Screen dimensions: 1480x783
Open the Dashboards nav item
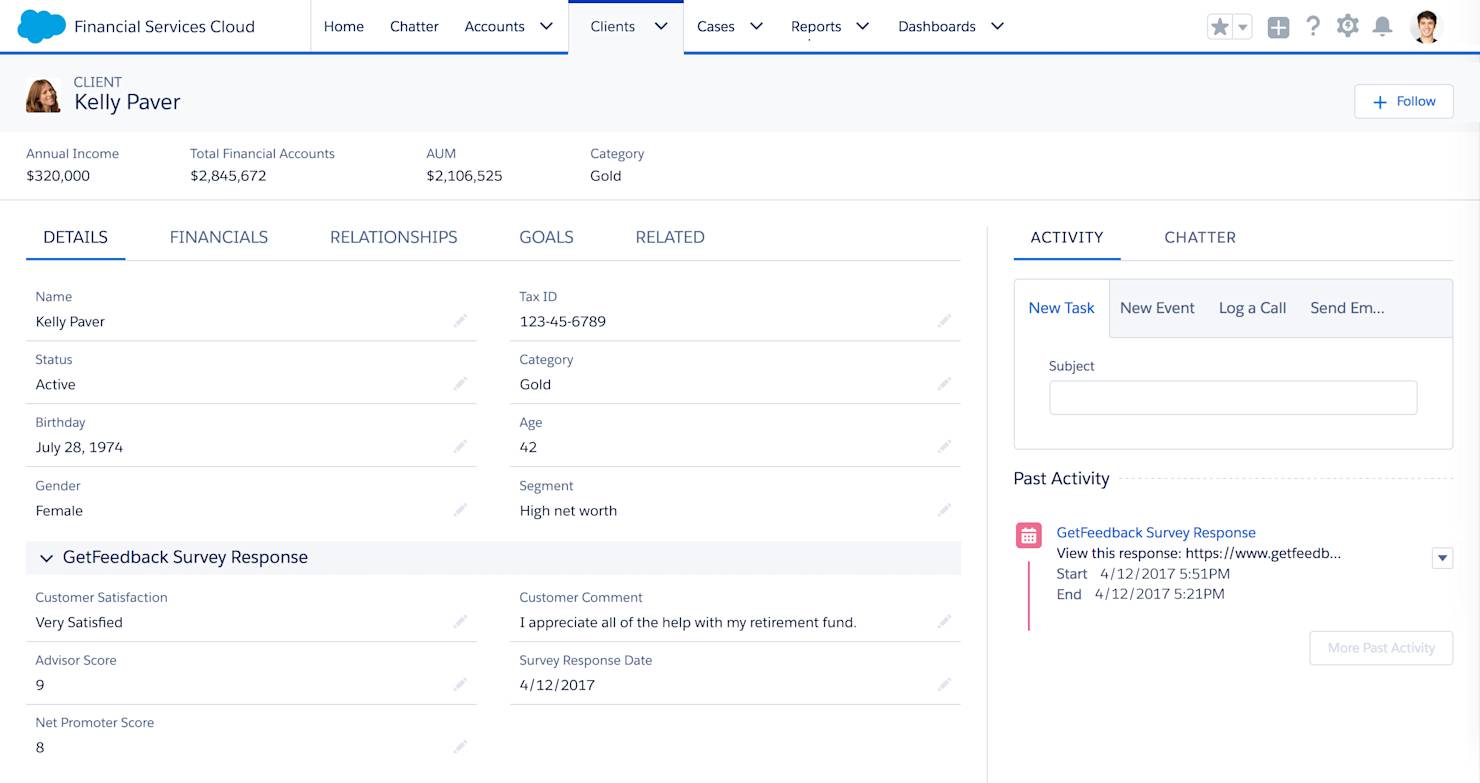(937, 27)
